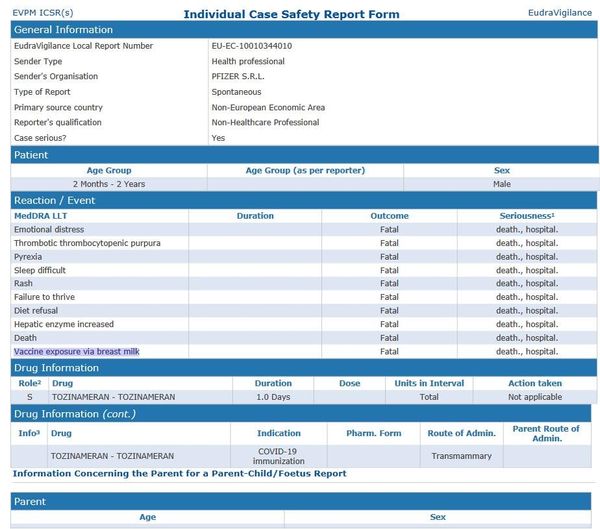
Task: Click the 'Role' column header in Drug Information
Action: click(29, 383)
